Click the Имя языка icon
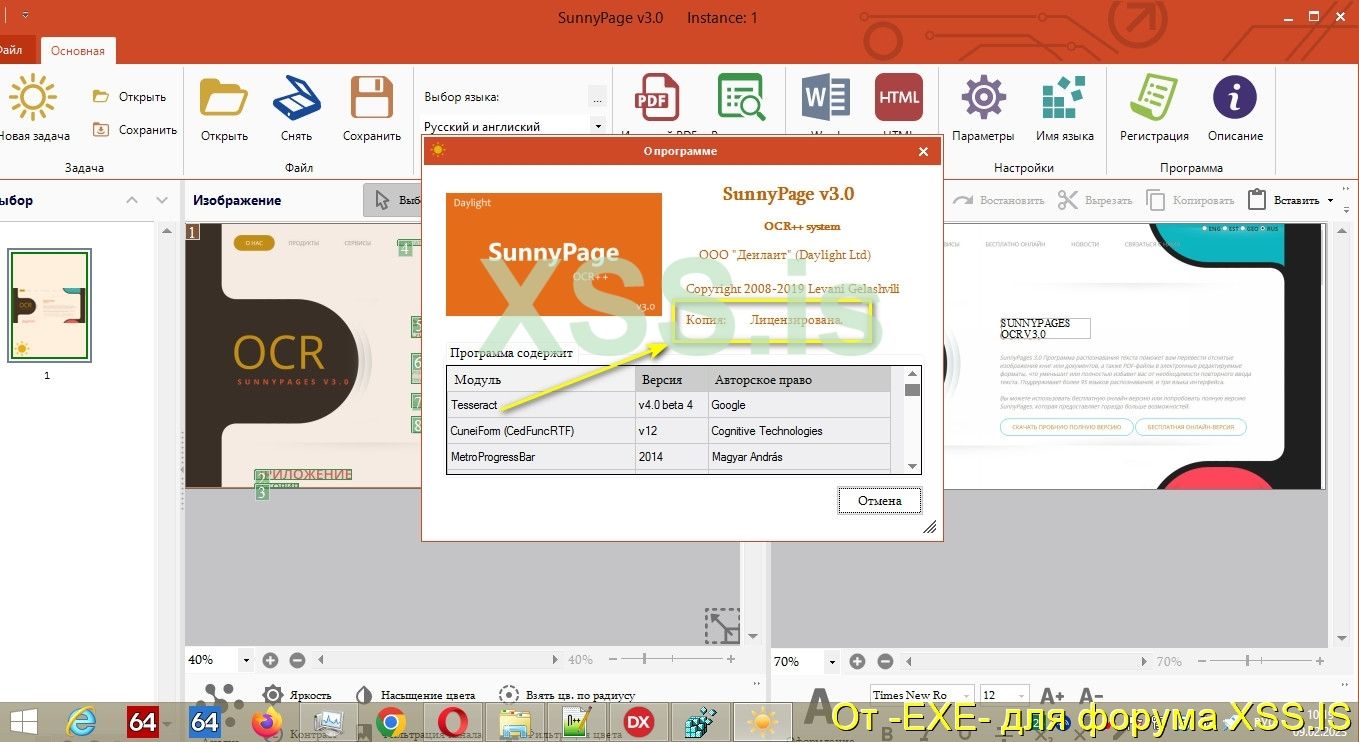The width and height of the screenshot is (1359, 742). pyautogui.click(x=1064, y=98)
